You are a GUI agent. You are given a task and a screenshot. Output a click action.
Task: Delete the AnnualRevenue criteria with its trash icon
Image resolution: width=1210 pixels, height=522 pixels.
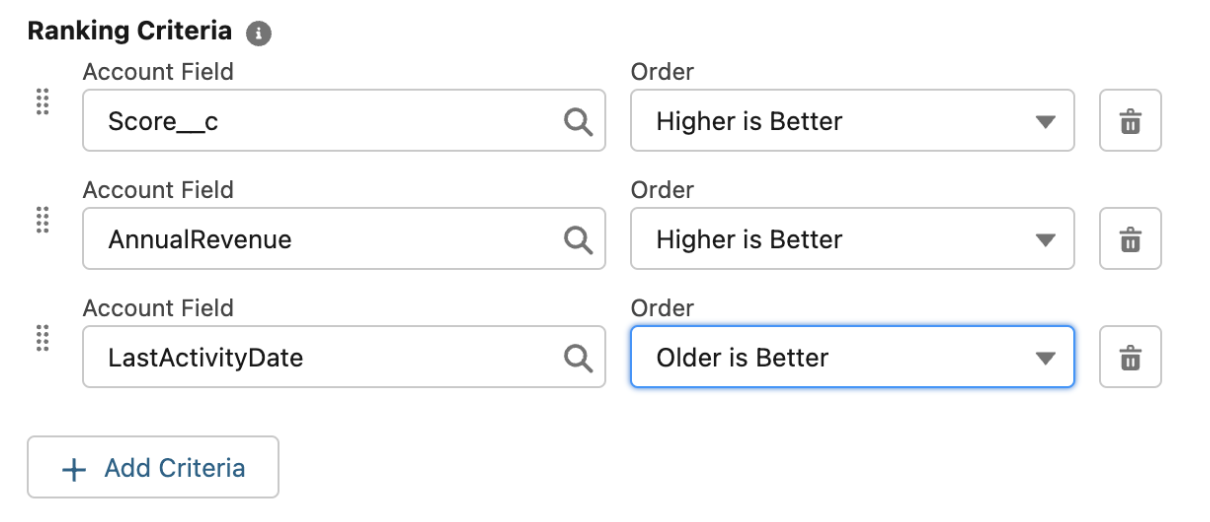click(1130, 240)
